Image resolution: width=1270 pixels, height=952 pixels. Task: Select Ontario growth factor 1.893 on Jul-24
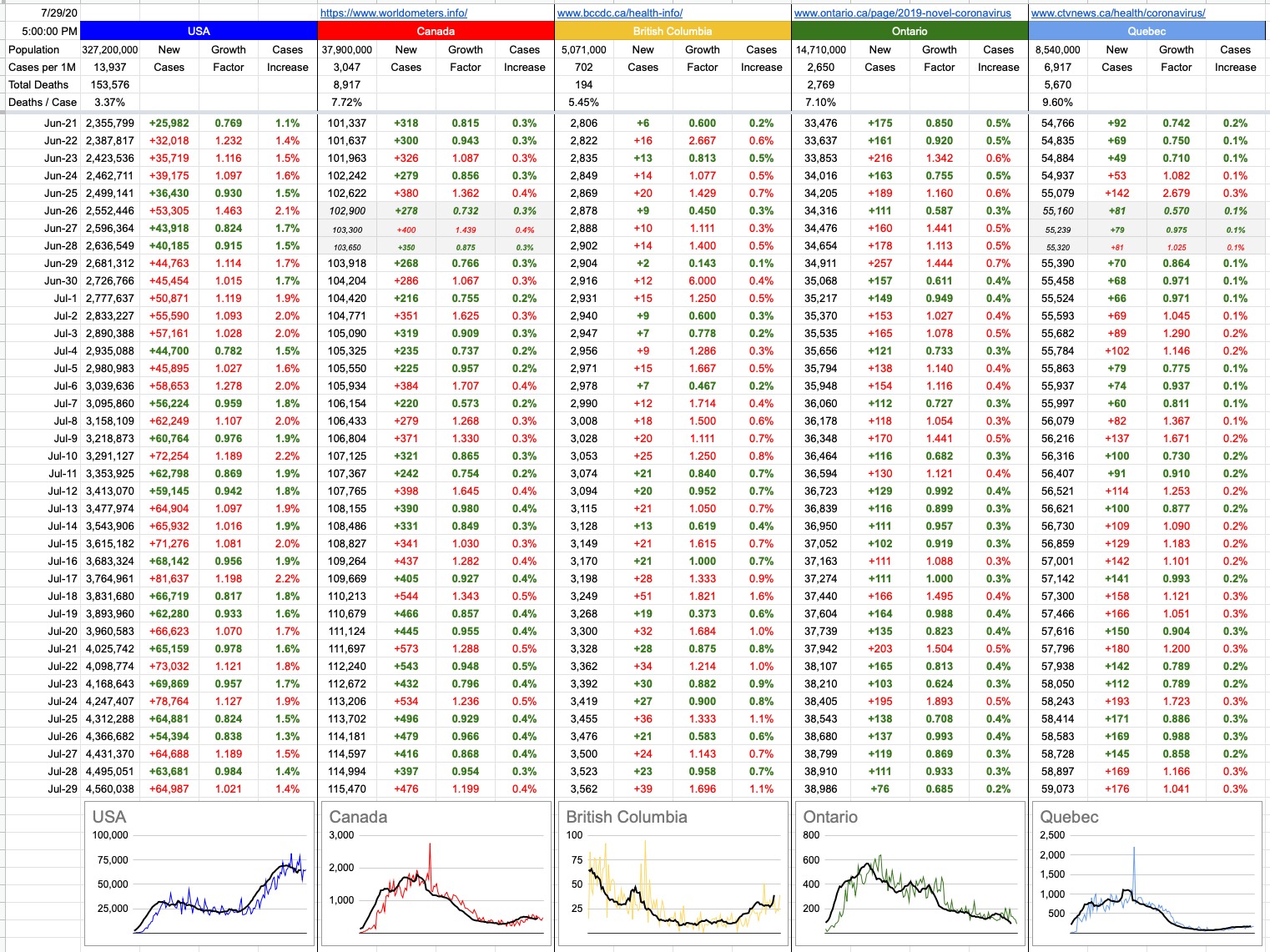point(940,701)
